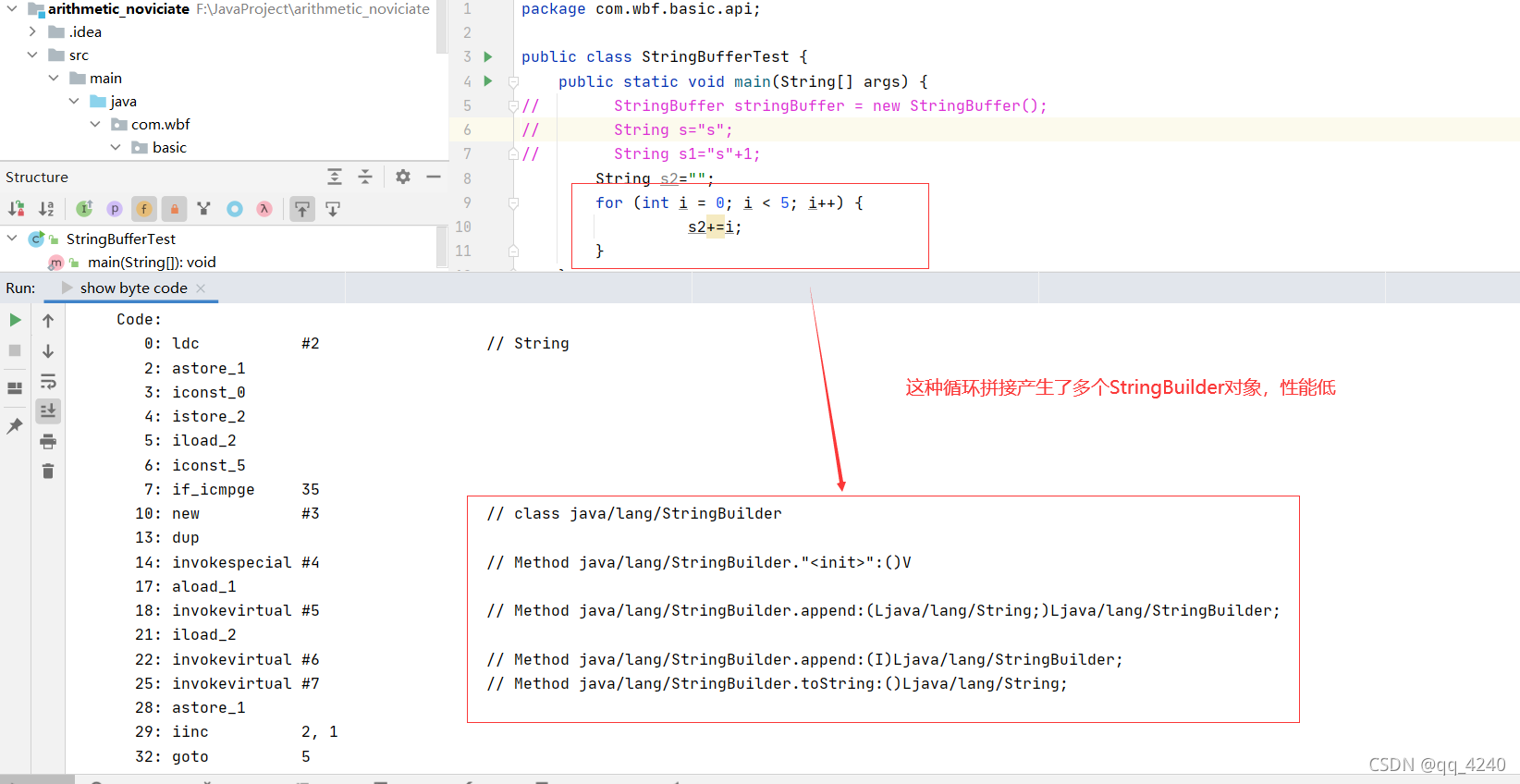Expand all nodes in Structure panel
Viewport: 1520px width, 784px height.
[x=335, y=177]
